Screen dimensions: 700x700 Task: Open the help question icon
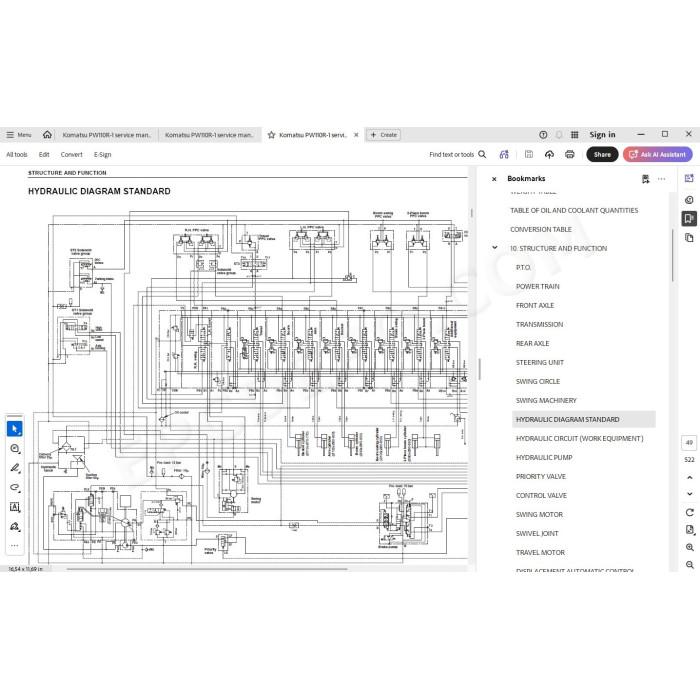point(543,135)
